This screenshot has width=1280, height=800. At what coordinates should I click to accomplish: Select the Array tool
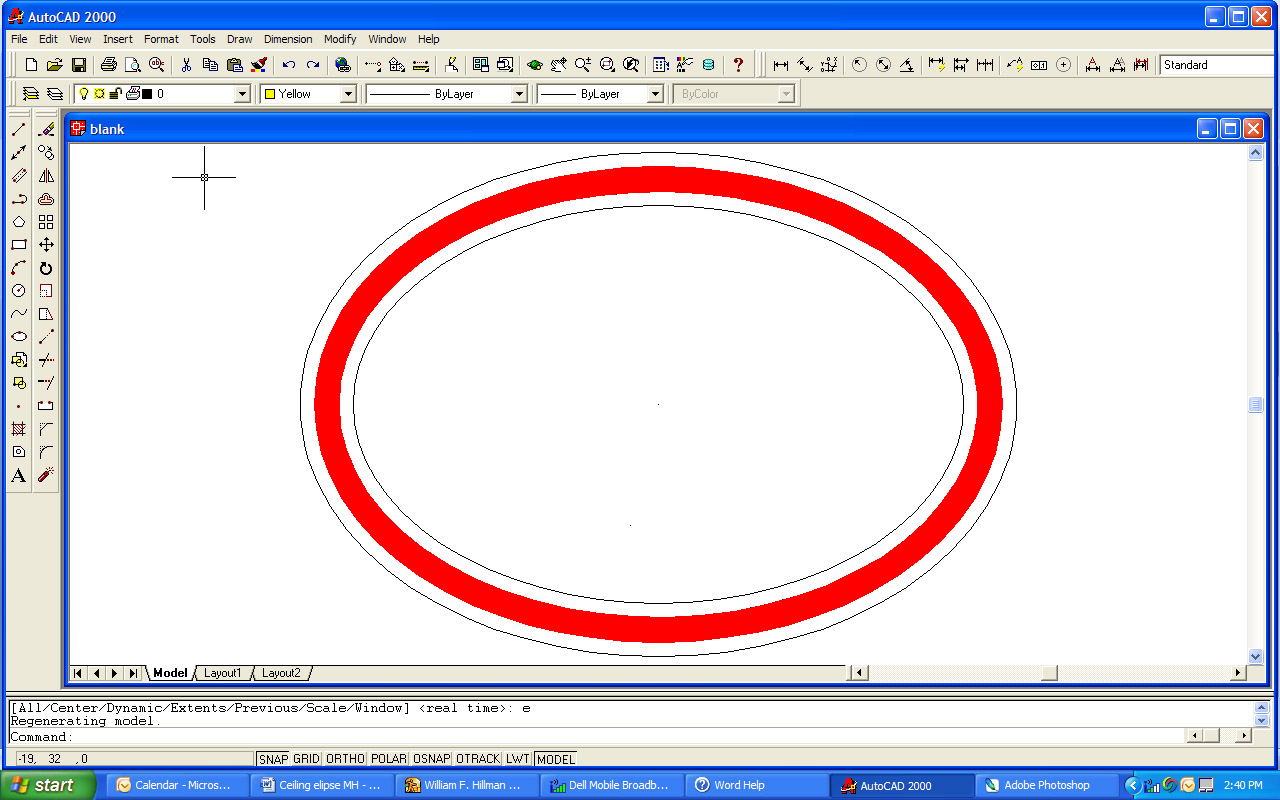46,222
